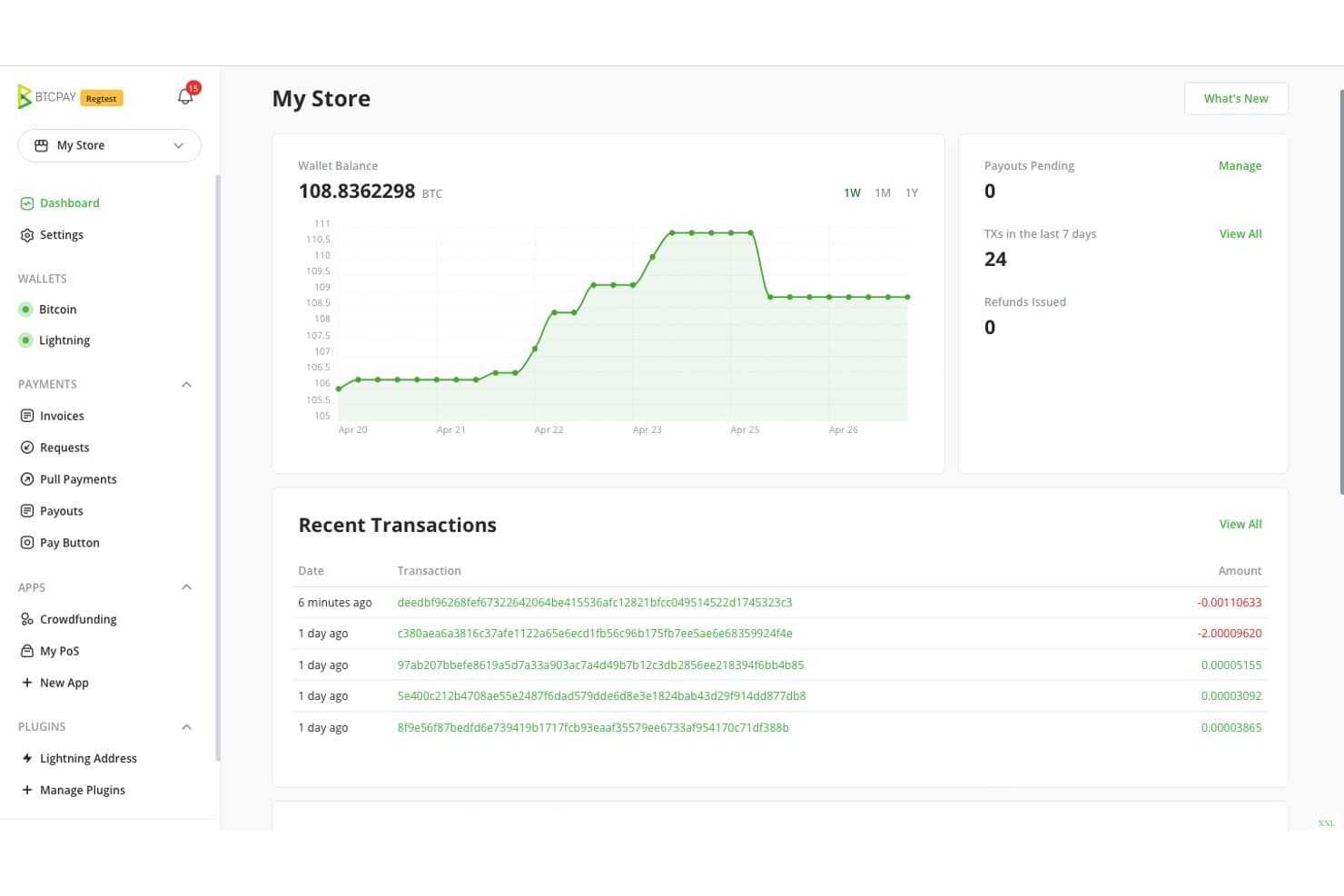Viewport: 1344px width, 896px height.
Task: Click Manage link for Payouts Pending
Action: pyautogui.click(x=1240, y=166)
